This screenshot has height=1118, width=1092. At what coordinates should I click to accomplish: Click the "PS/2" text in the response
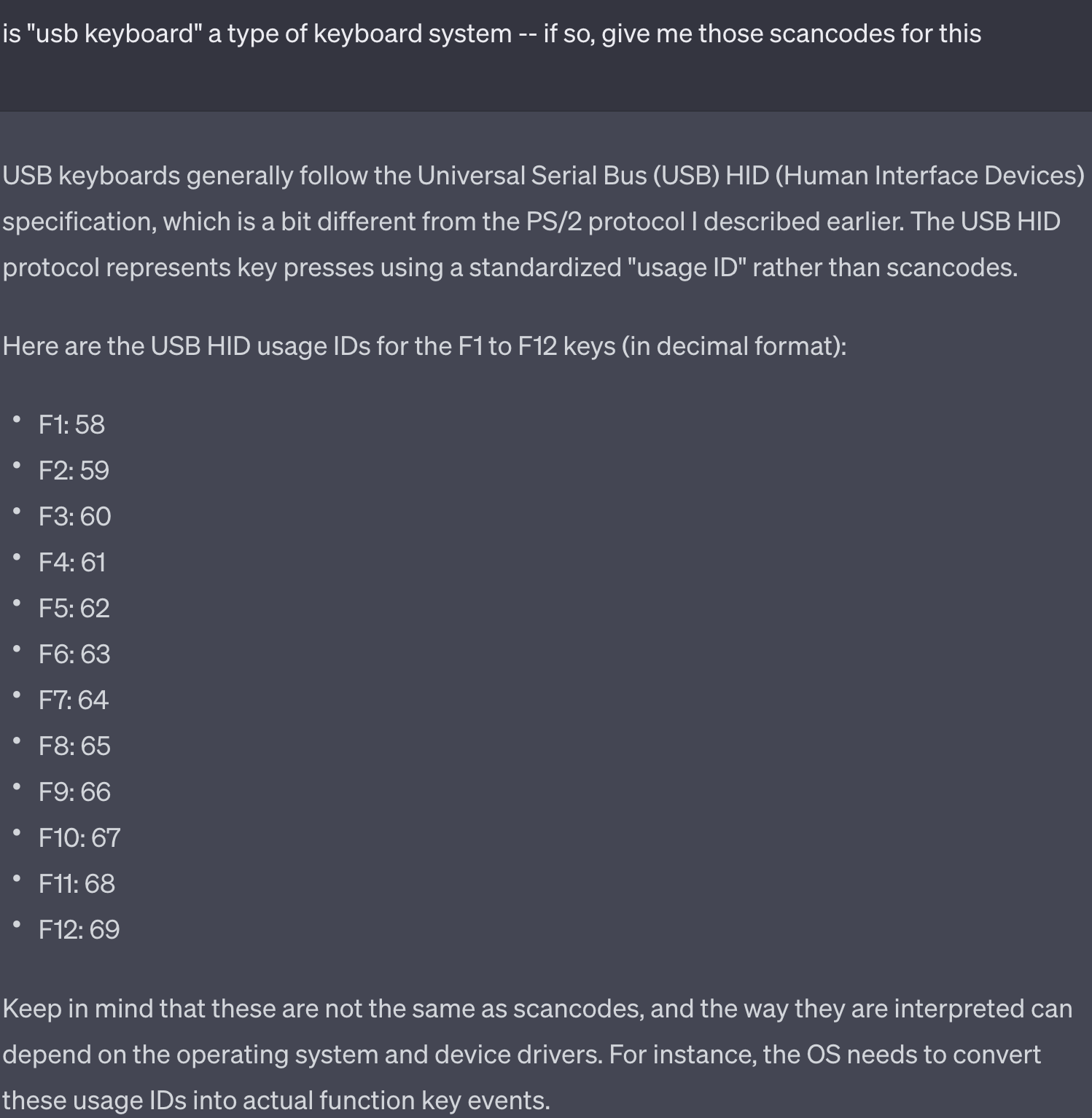point(553,222)
